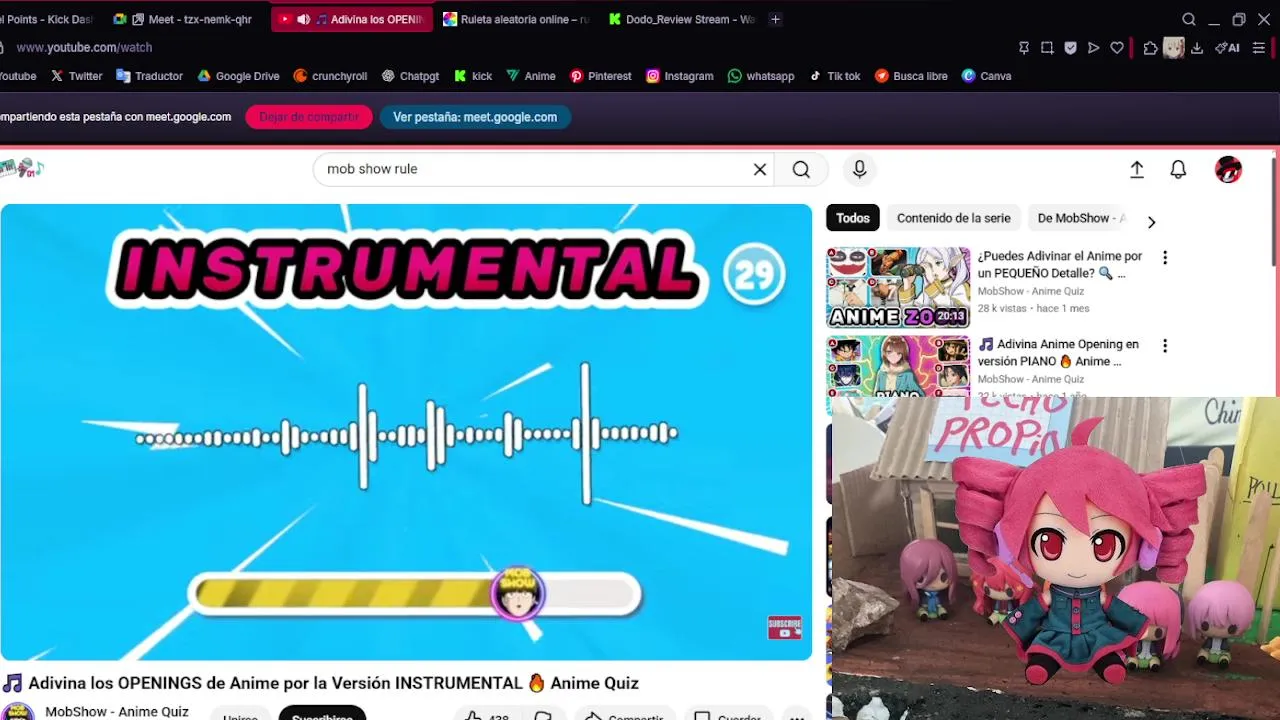Switch to the 'Dodo_Review Stream' tab
The height and width of the screenshot is (720, 1280).
(680, 19)
